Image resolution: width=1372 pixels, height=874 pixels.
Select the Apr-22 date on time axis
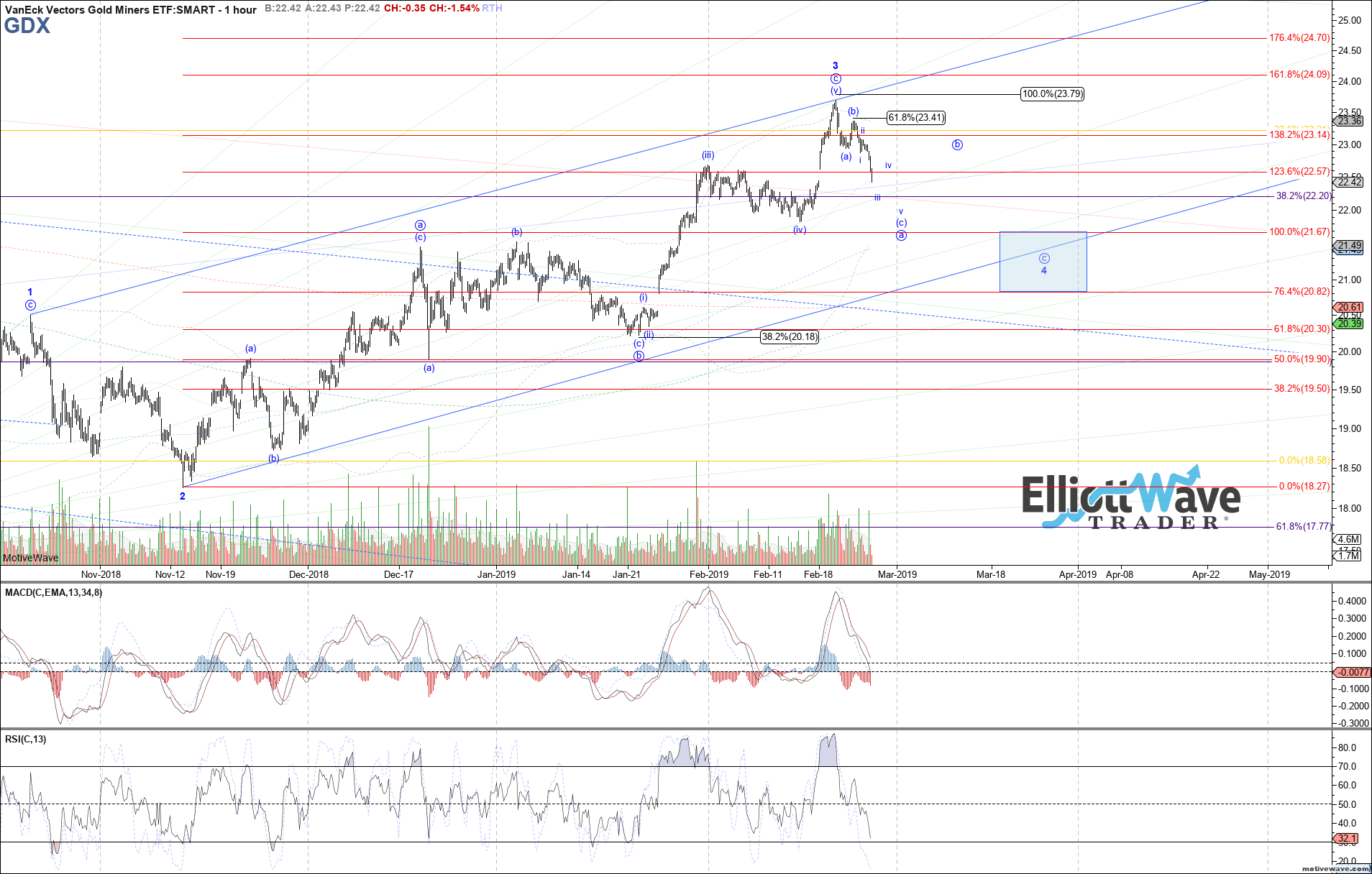click(x=1206, y=574)
